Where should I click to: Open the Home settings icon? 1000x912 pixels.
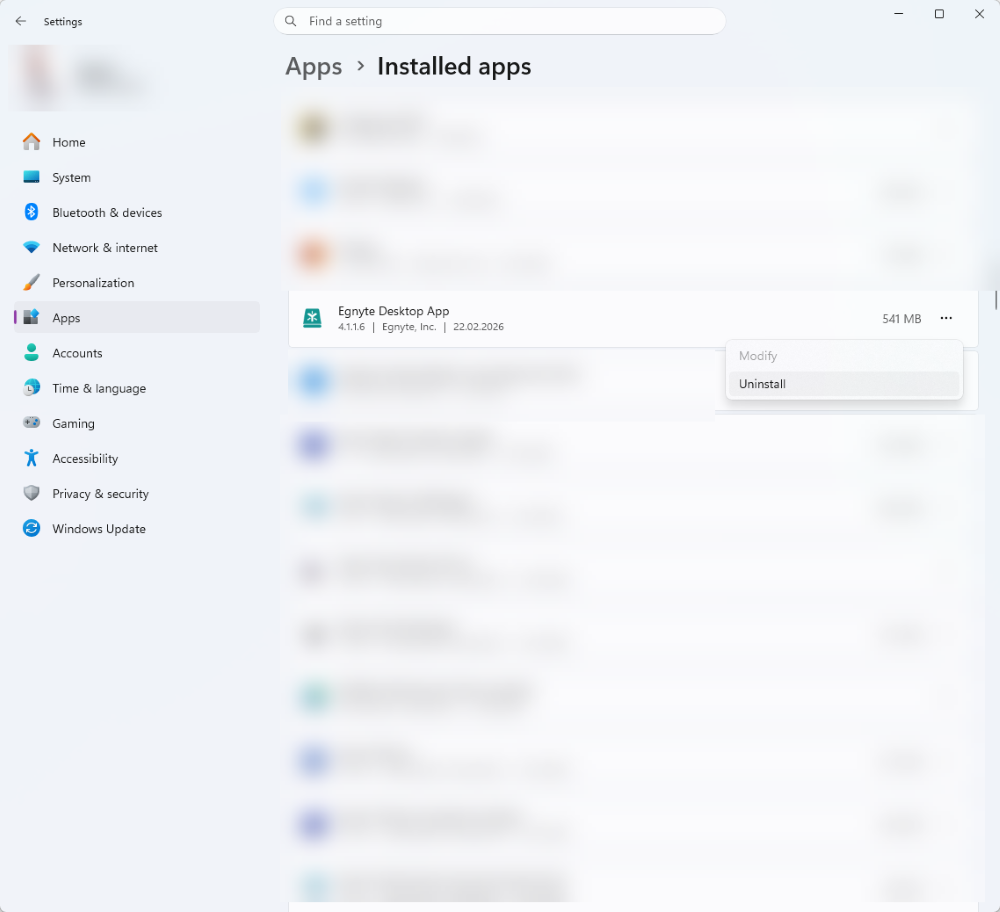click(31, 142)
